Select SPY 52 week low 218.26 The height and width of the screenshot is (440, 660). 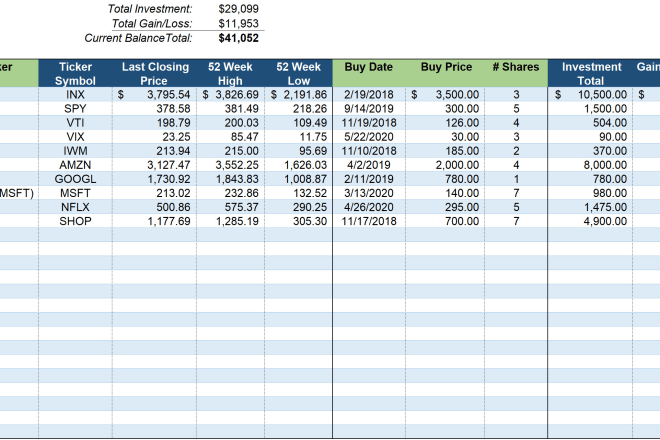pos(299,109)
